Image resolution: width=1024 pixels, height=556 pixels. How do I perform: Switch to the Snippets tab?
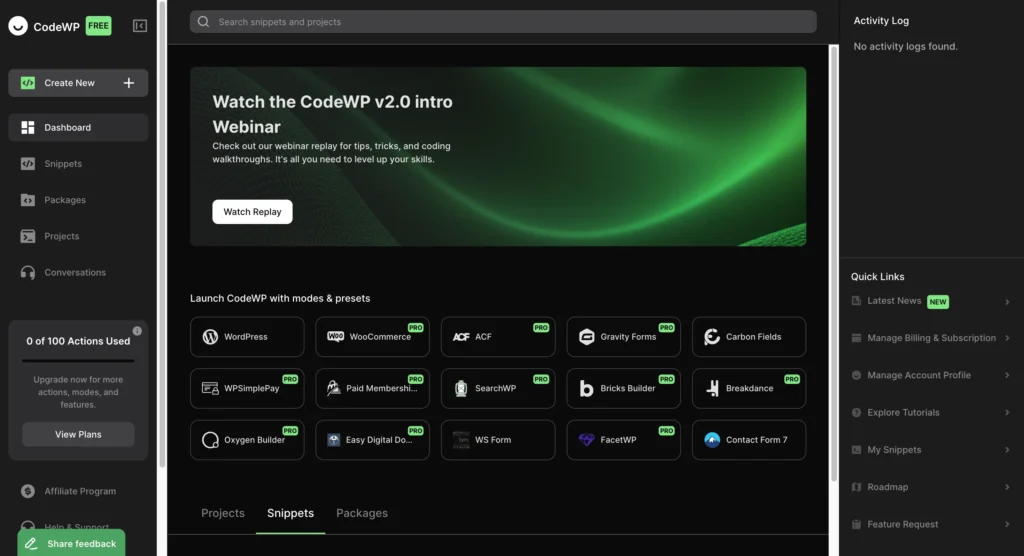pos(290,513)
